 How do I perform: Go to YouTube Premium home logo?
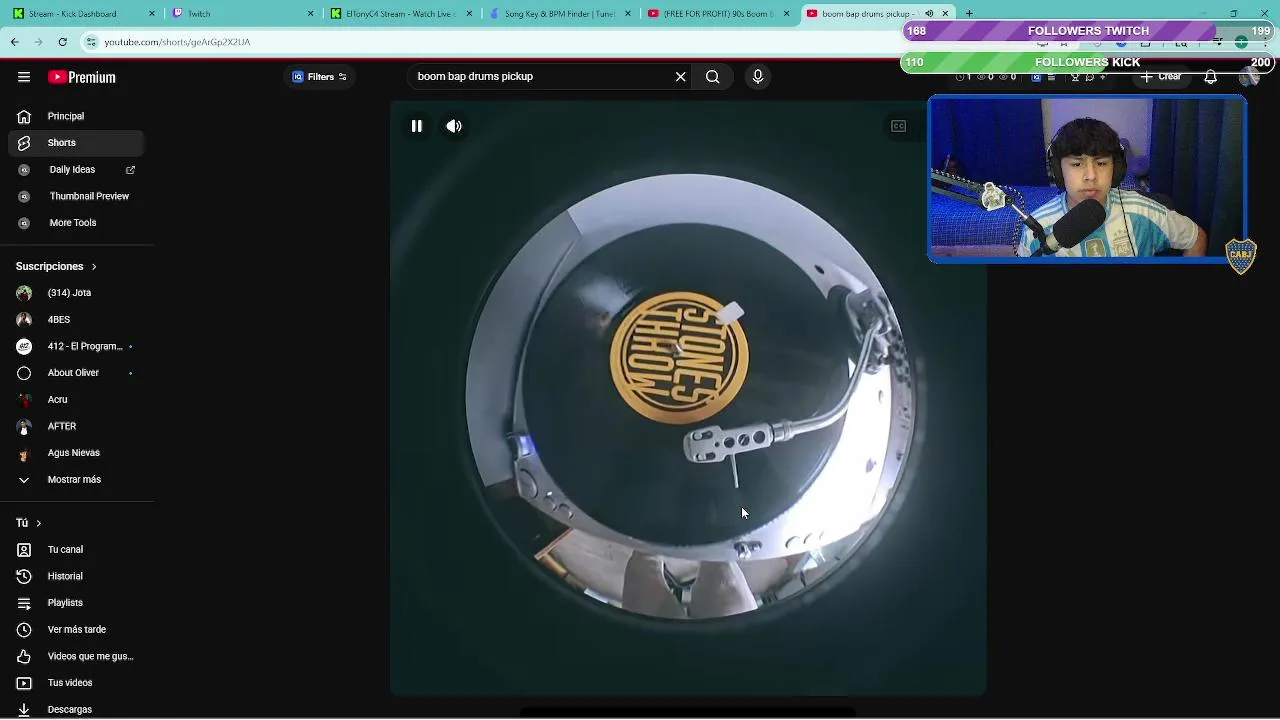click(x=82, y=77)
